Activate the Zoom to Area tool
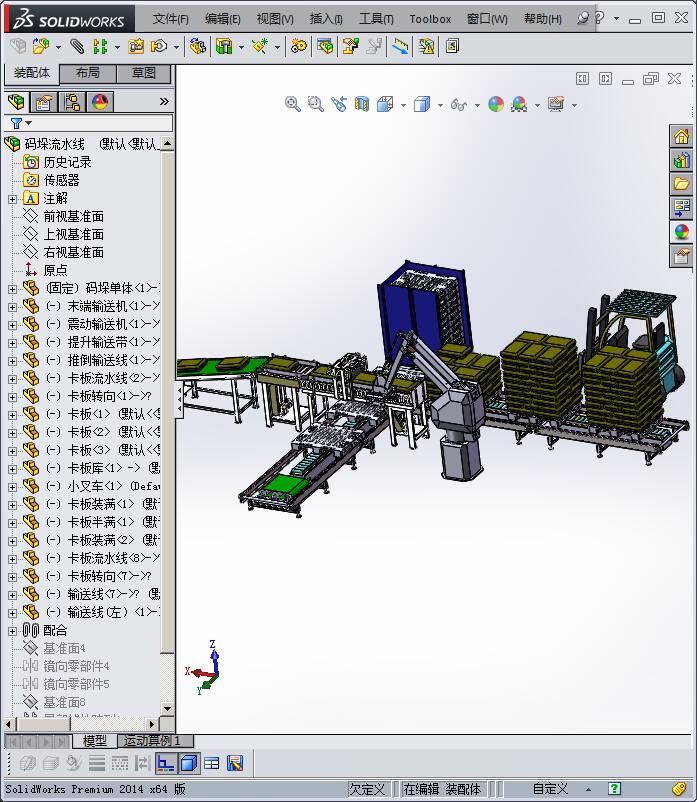This screenshot has width=697, height=802. (x=316, y=104)
